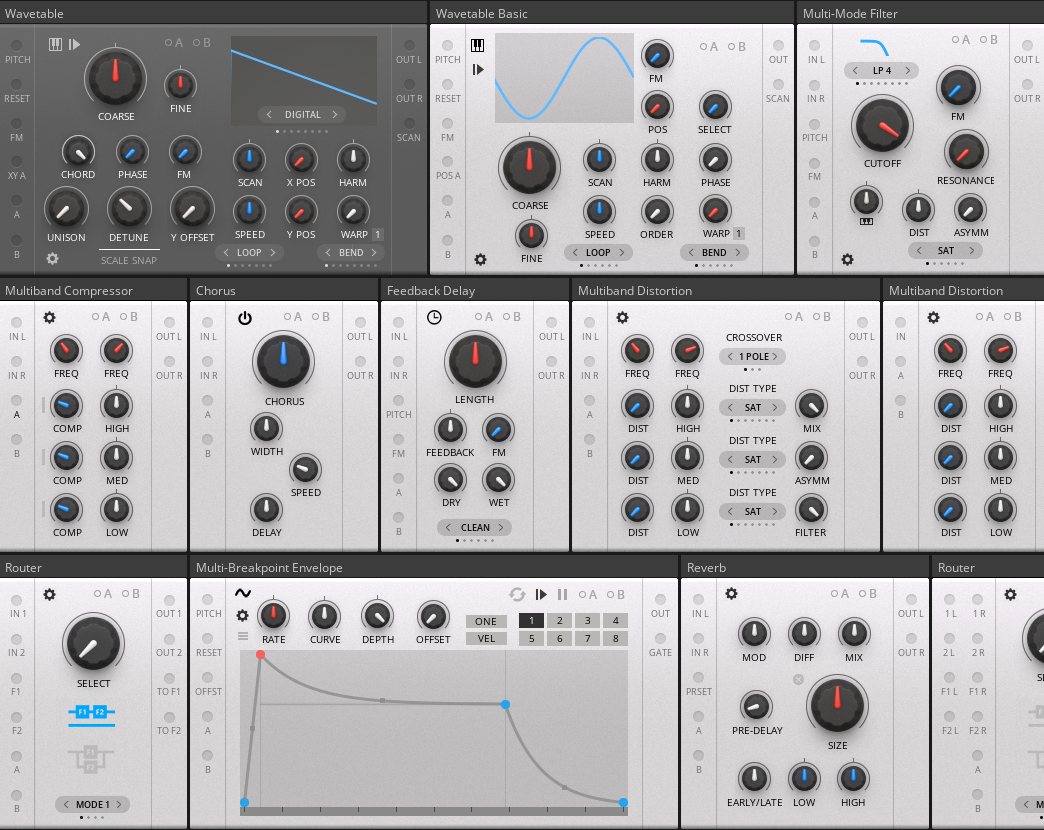Image resolution: width=1044 pixels, height=830 pixels.
Task: Select the blue F1 F2 serial routing icon
Action: [91, 712]
